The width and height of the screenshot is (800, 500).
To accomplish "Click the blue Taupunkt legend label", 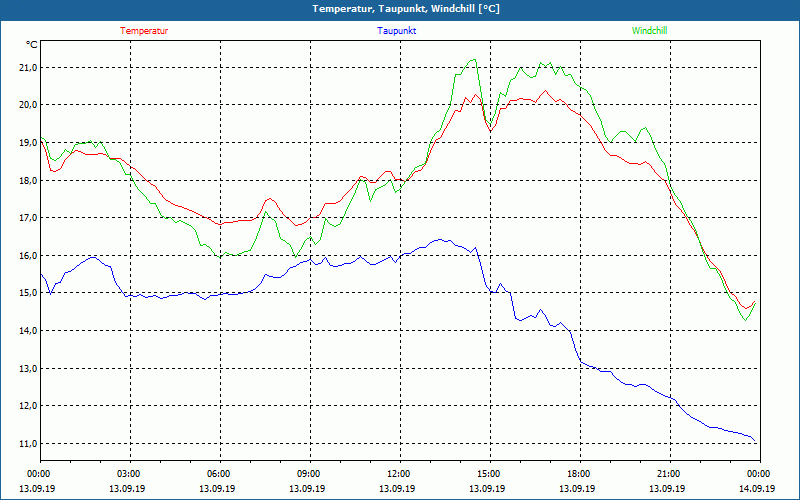I will (x=396, y=31).
